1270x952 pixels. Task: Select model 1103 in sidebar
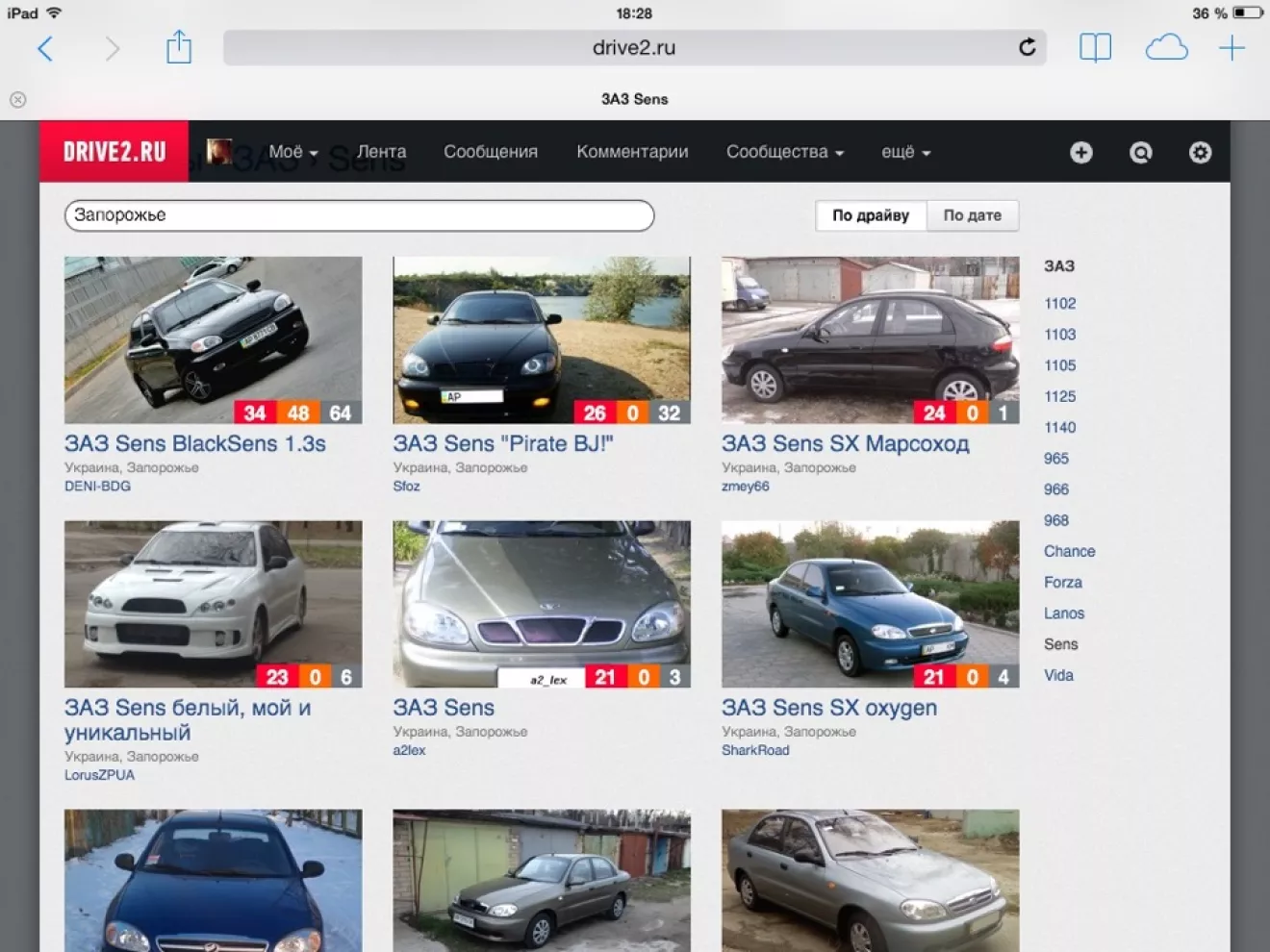coord(1059,334)
